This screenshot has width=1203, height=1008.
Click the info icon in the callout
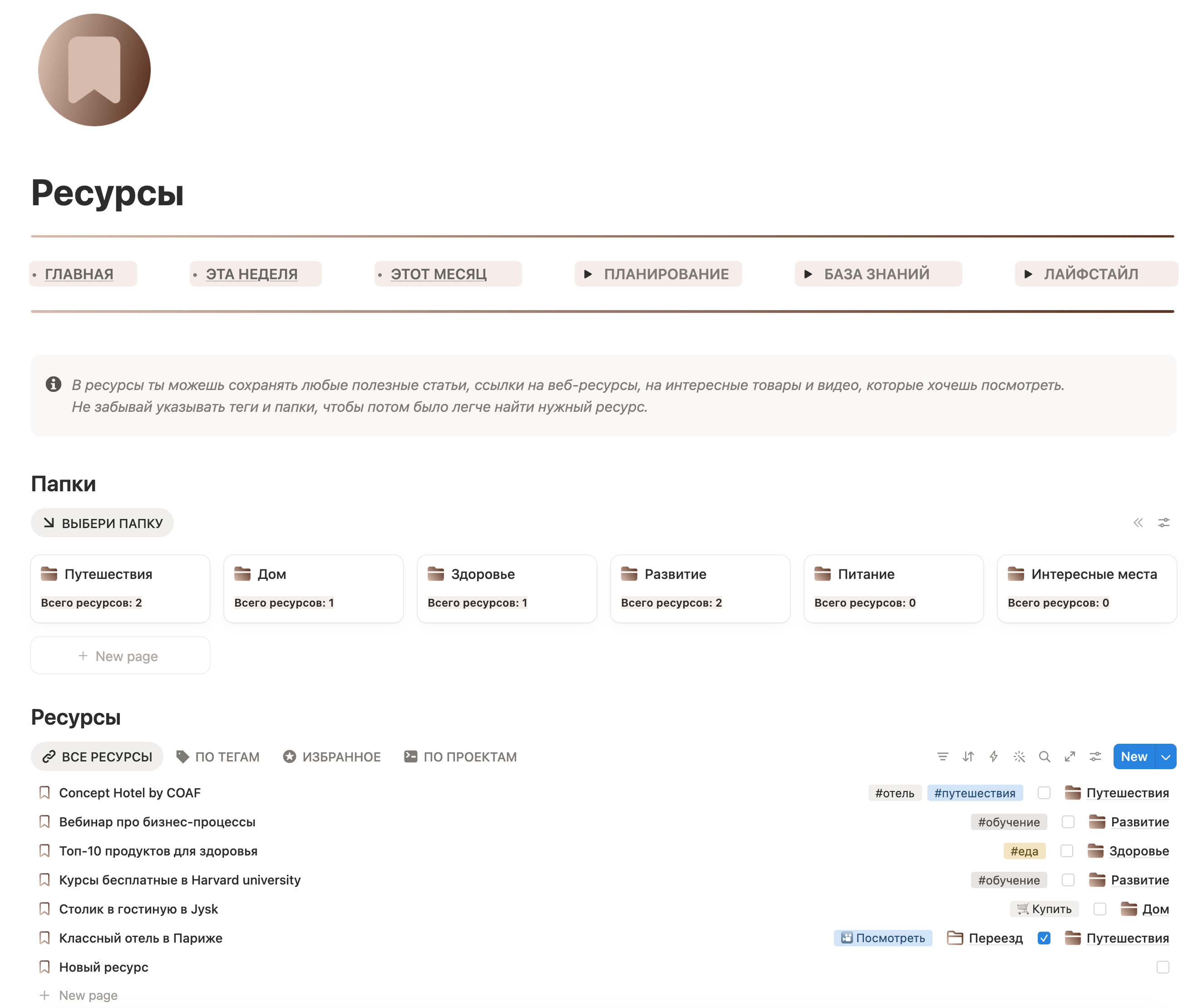pyautogui.click(x=53, y=384)
